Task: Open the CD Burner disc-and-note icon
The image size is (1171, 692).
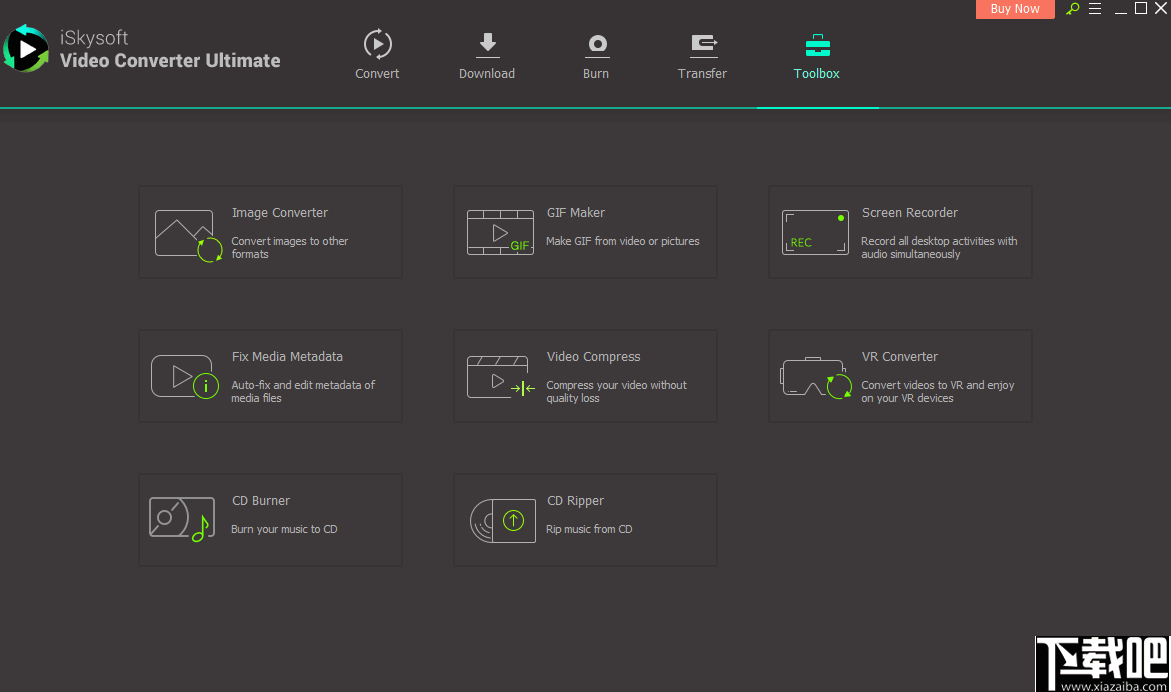Action: tap(182, 519)
